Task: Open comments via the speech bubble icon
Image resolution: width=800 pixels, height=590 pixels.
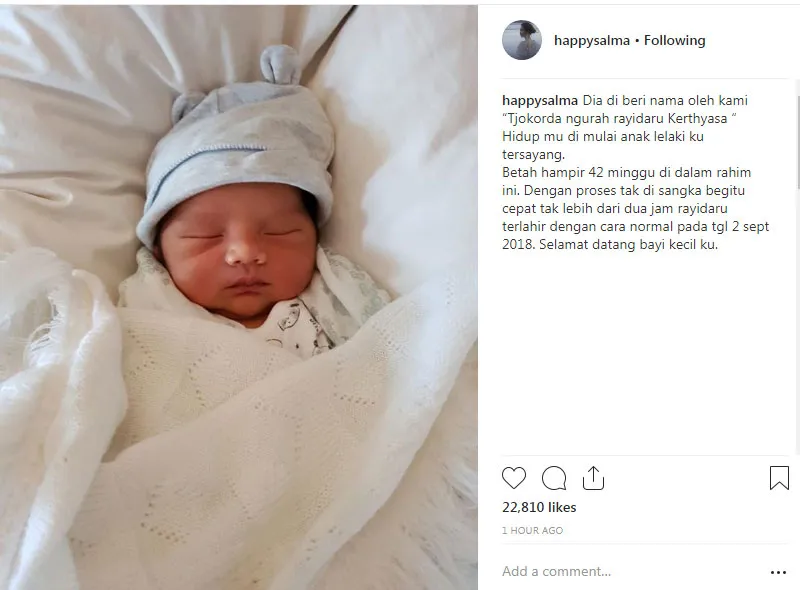Action: [x=554, y=478]
